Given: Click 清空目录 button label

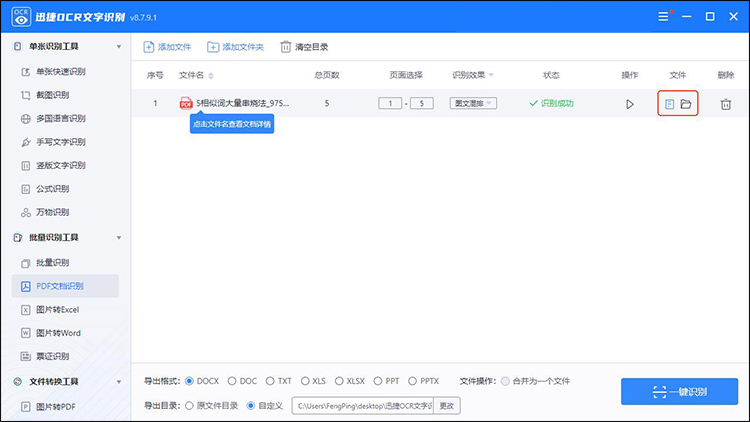Looking at the screenshot, I should pos(311,47).
